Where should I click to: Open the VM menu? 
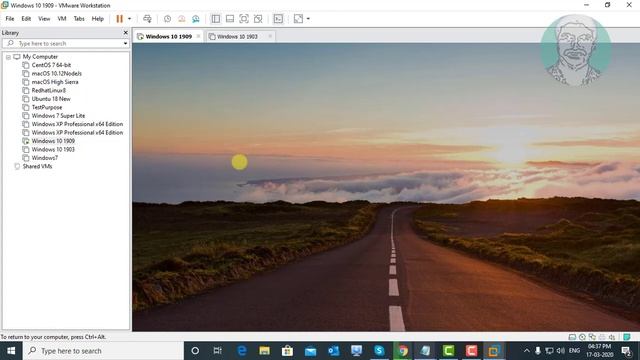tap(62, 19)
